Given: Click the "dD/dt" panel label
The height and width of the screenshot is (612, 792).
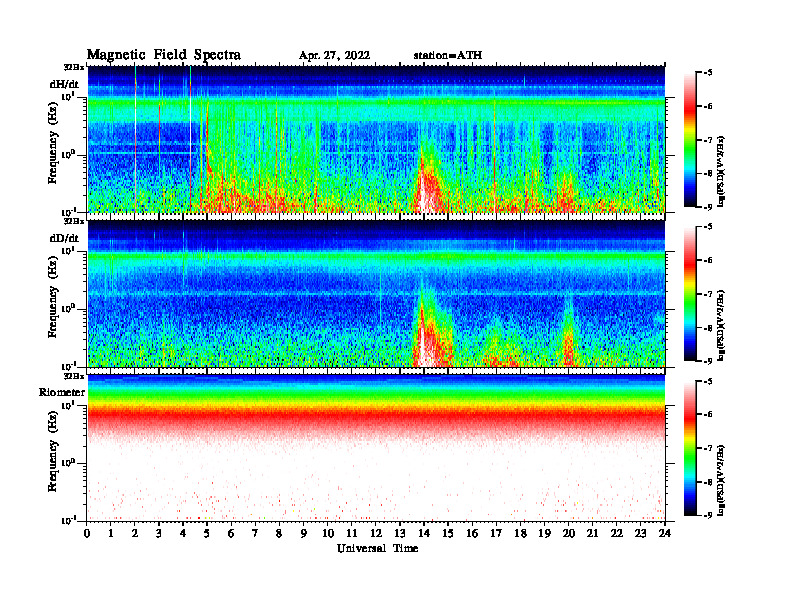Looking at the screenshot, I should point(64,238).
